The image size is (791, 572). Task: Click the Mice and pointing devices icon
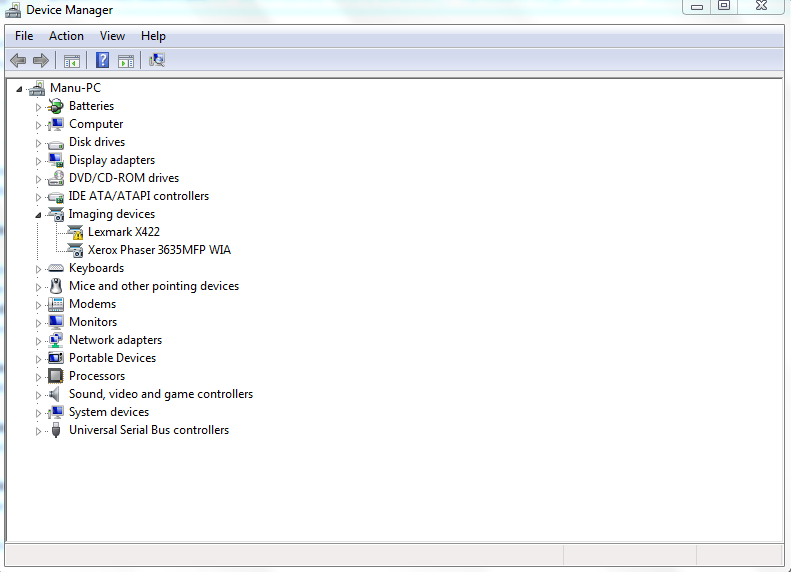point(55,286)
